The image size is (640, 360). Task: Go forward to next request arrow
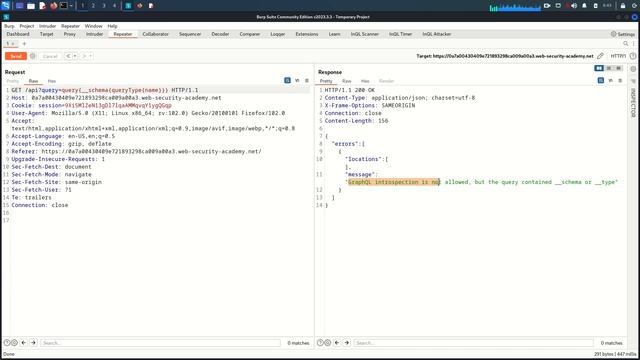(84, 56)
